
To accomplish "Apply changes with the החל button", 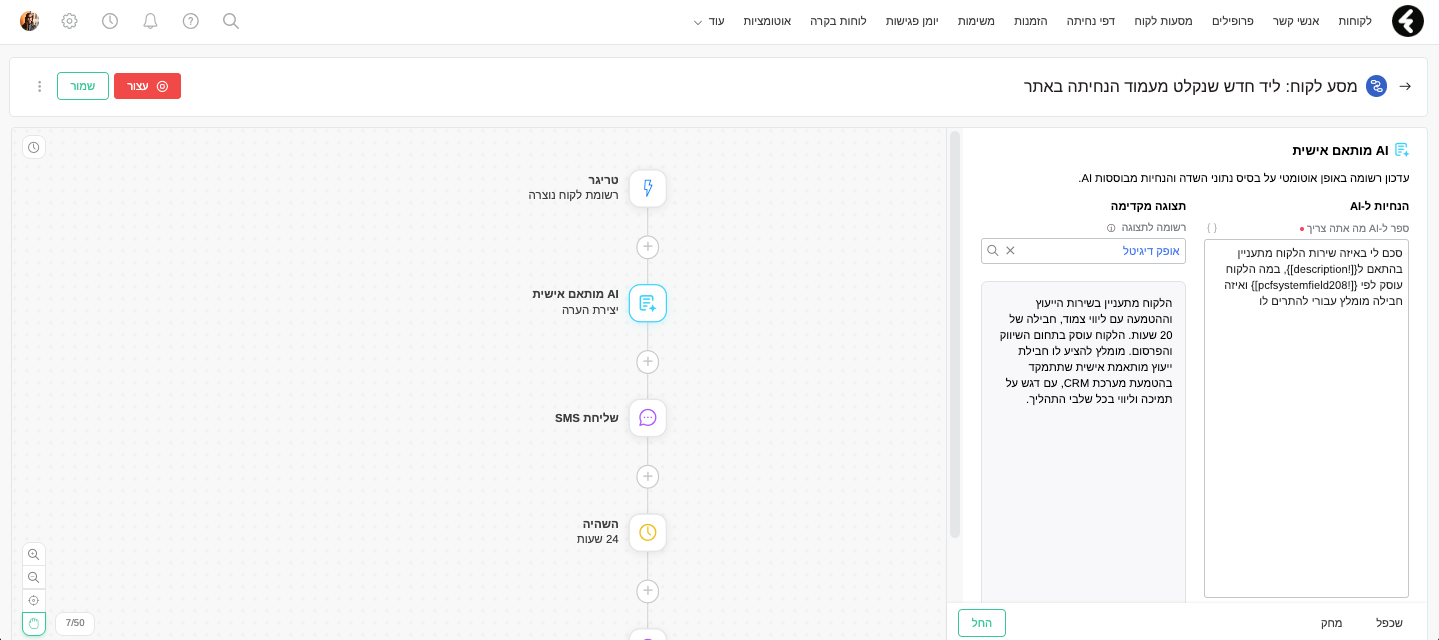I will [982, 623].
